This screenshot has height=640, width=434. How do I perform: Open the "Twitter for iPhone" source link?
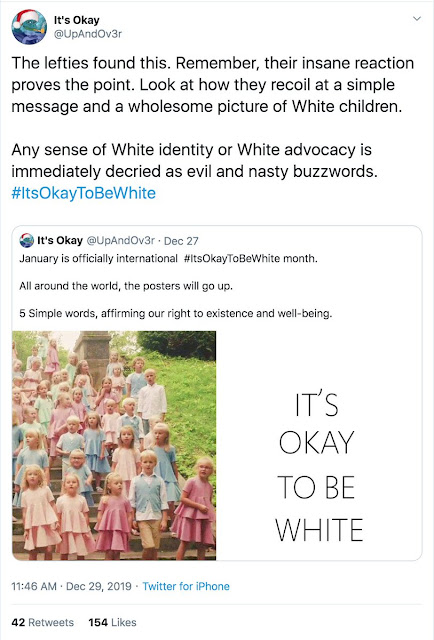coord(186,586)
